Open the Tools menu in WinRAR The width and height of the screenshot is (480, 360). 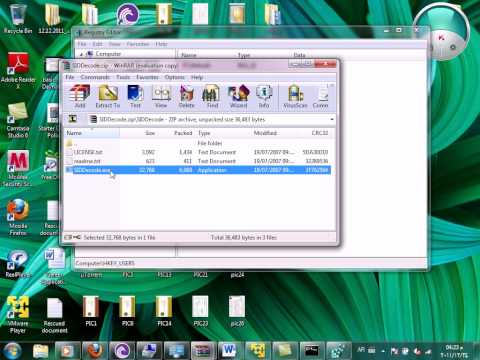[123, 77]
